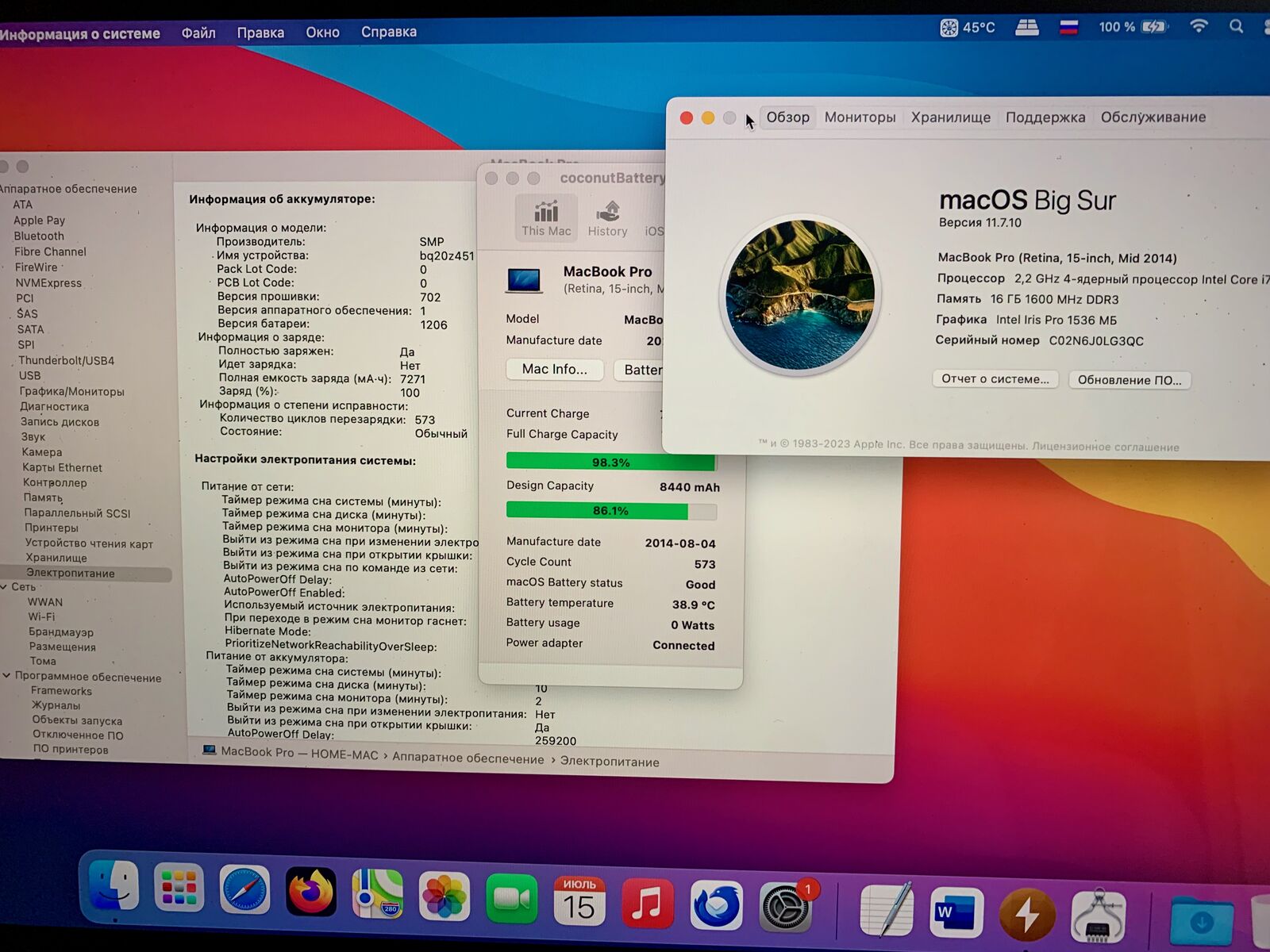This screenshot has width=1270, height=952.
Task: Click Аппаратное обеспечение in path bar
Action: point(468,758)
